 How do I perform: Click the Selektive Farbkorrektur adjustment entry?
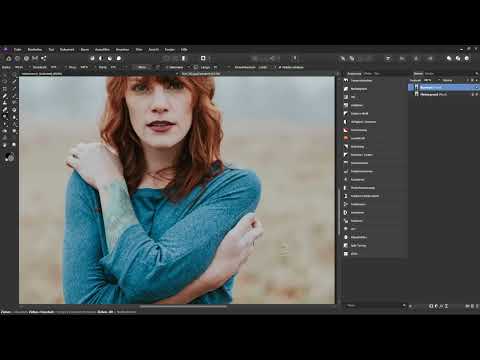375,196
